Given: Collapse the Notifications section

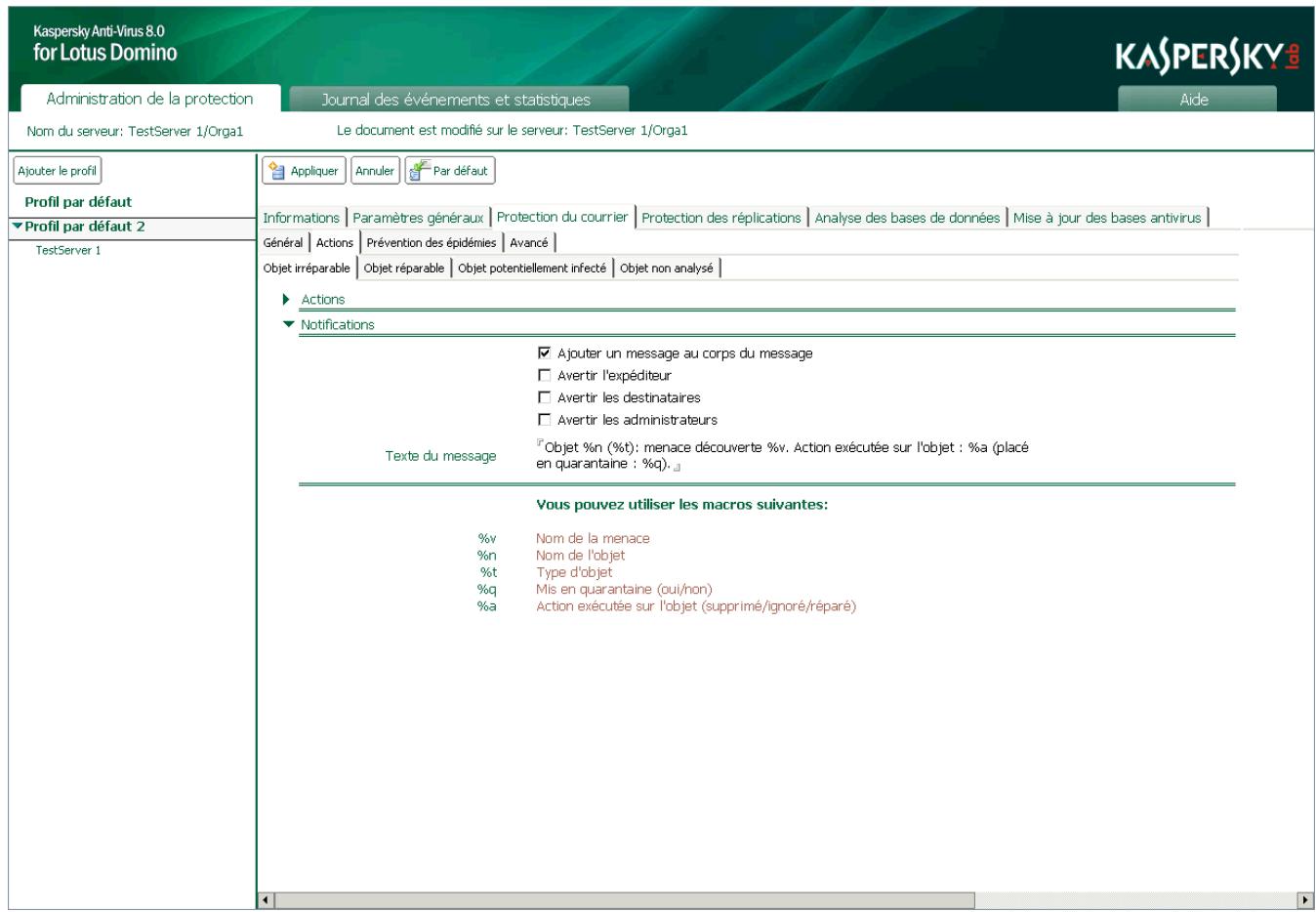Looking at the screenshot, I should pyautogui.click(x=286, y=325).
